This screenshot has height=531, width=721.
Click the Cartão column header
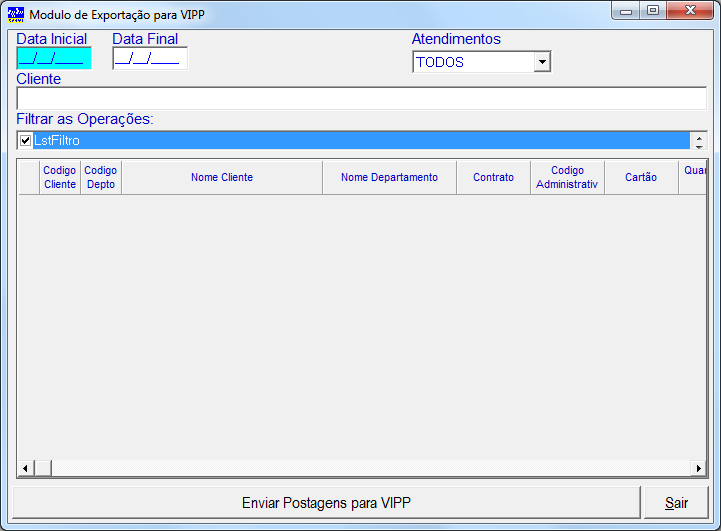coord(641,177)
